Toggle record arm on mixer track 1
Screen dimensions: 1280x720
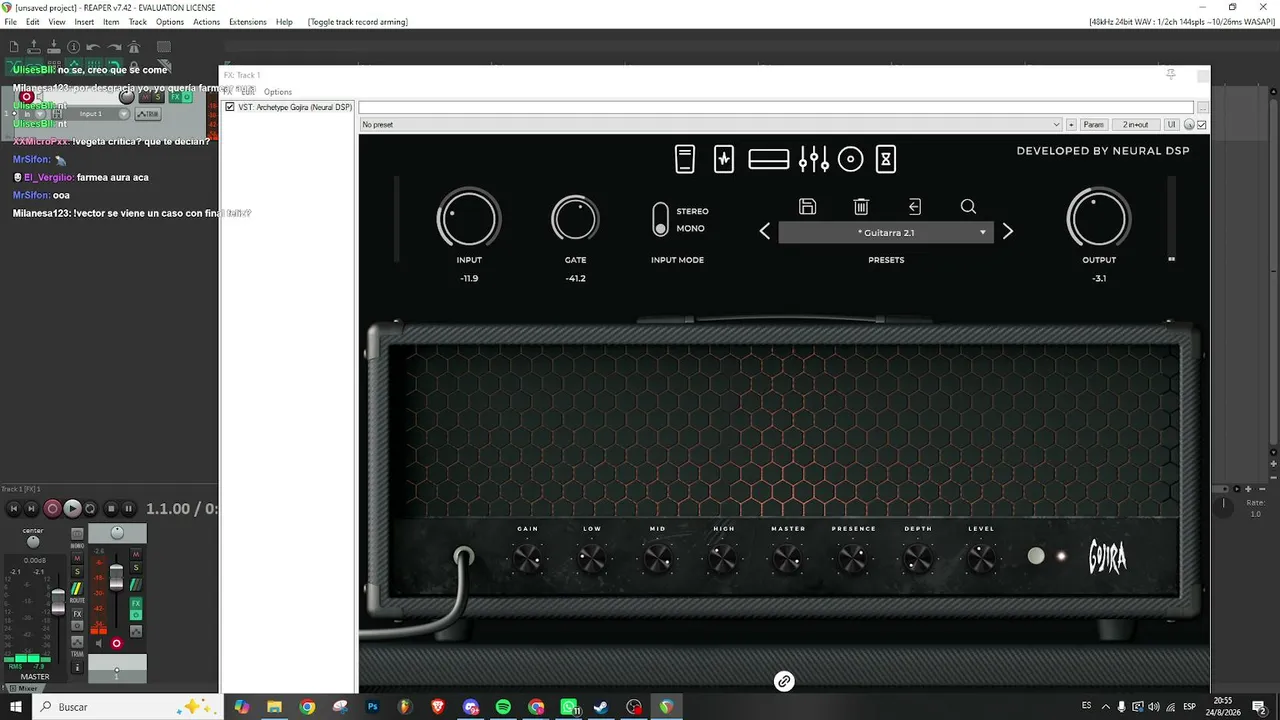pos(117,643)
